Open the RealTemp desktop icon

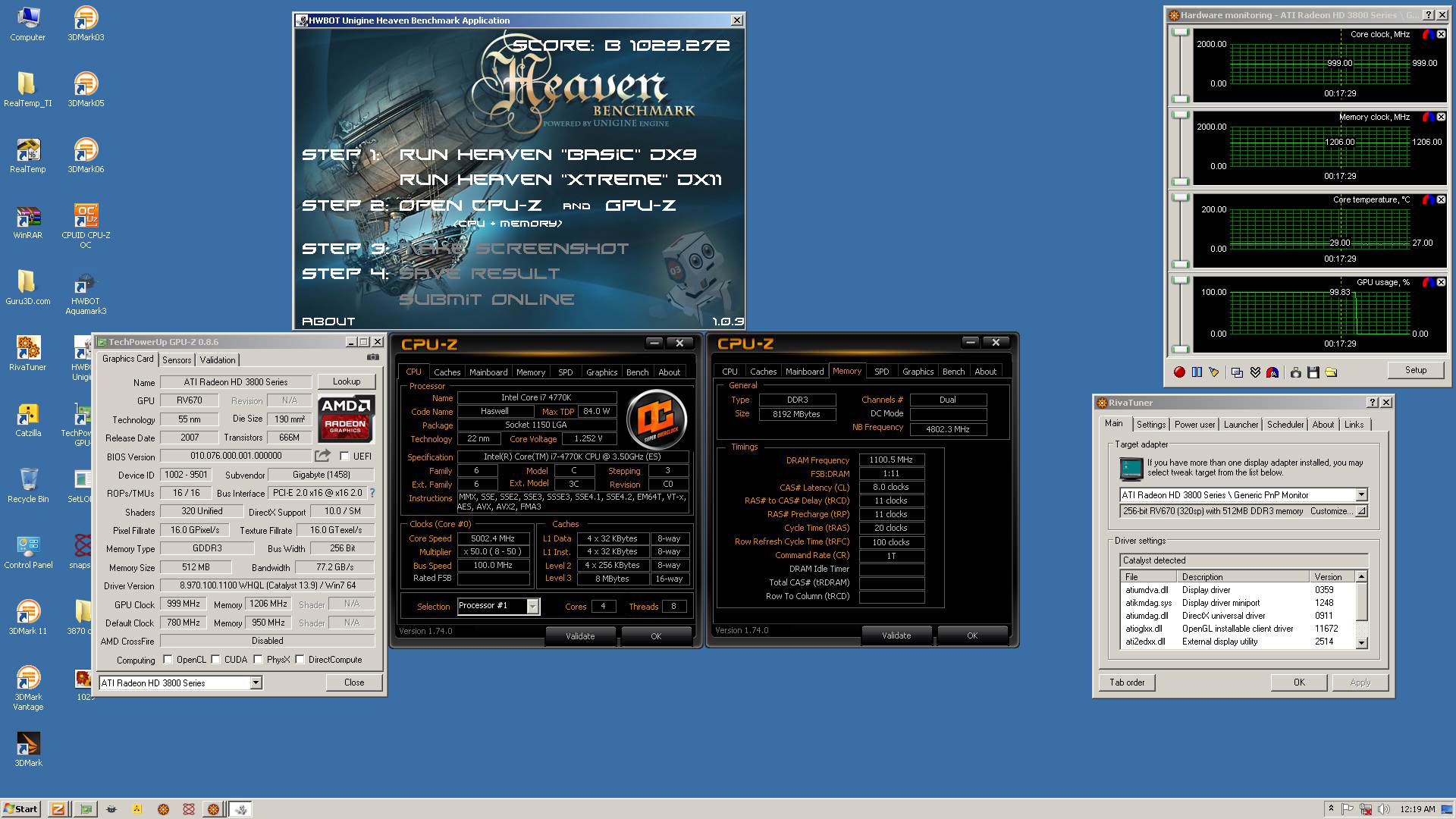point(27,155)
